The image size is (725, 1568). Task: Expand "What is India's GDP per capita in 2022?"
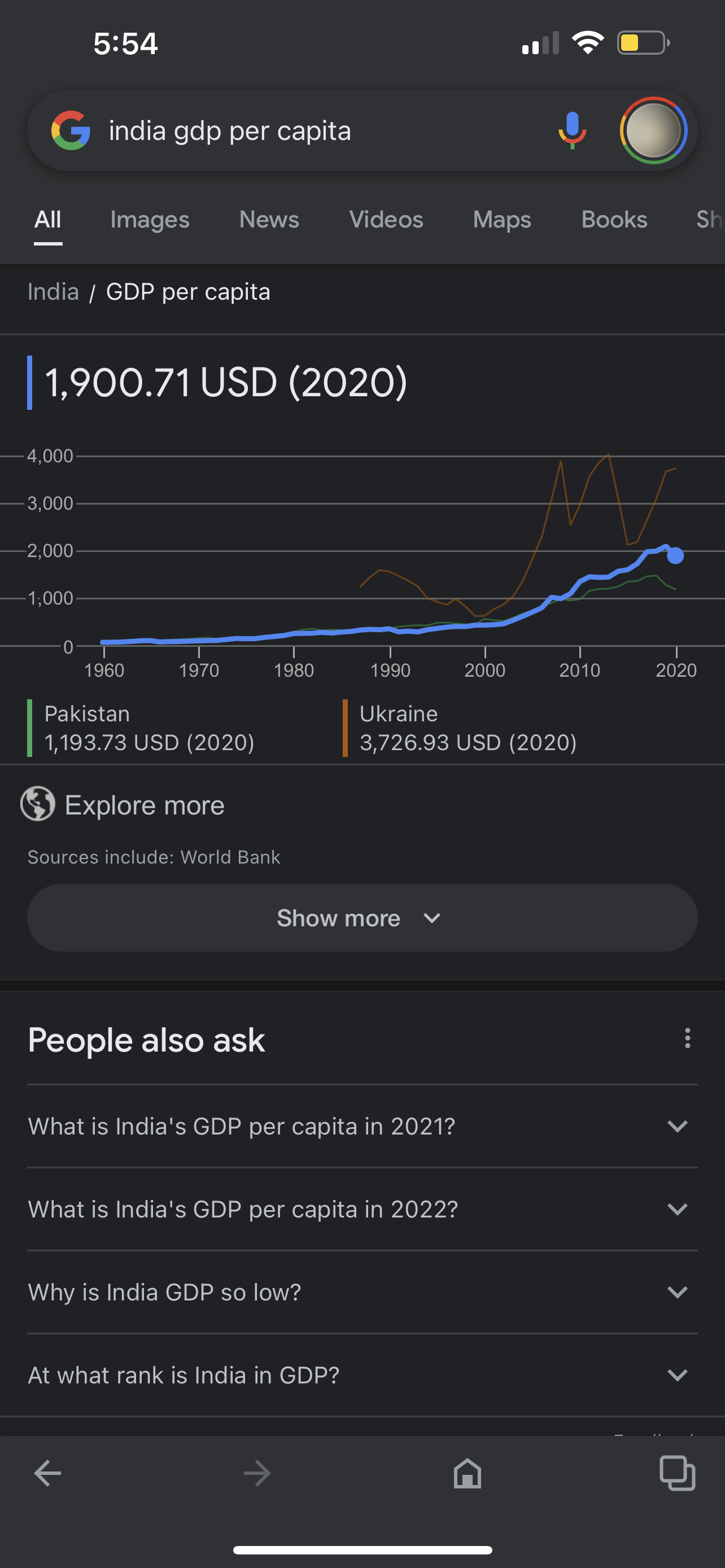click(x=363, y=1209)
